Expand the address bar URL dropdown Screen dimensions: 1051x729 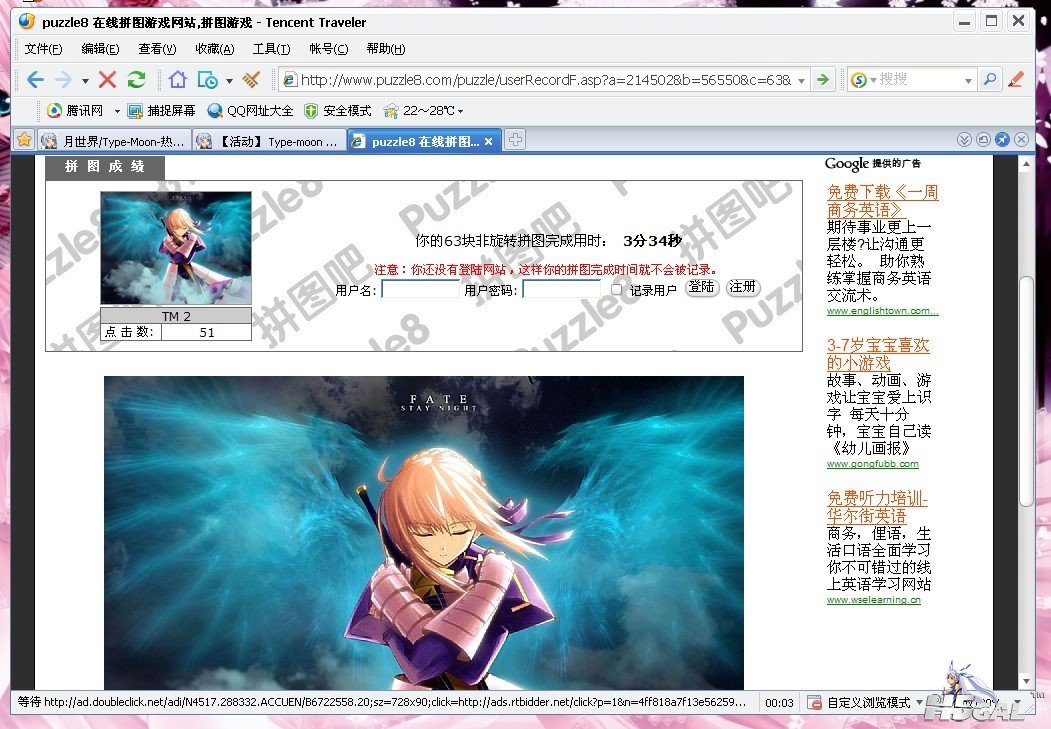802,81
